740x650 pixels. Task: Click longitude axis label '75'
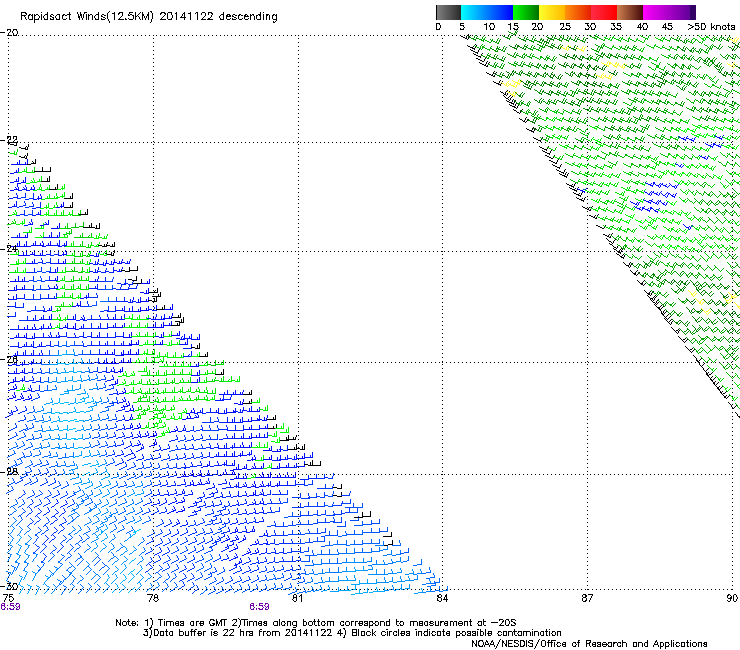pyautogui.click(x=8, y=598)
